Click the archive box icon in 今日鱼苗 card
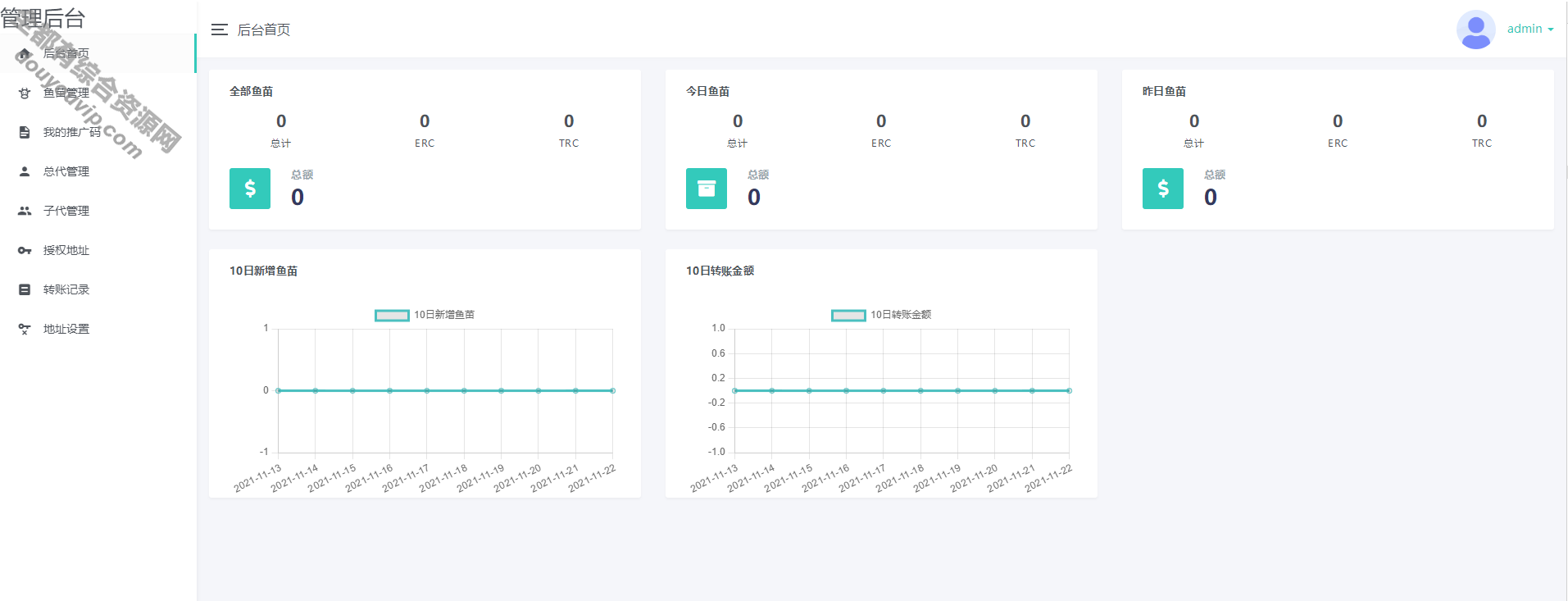This screenshot has width=1568, height=601. [707, 189]
